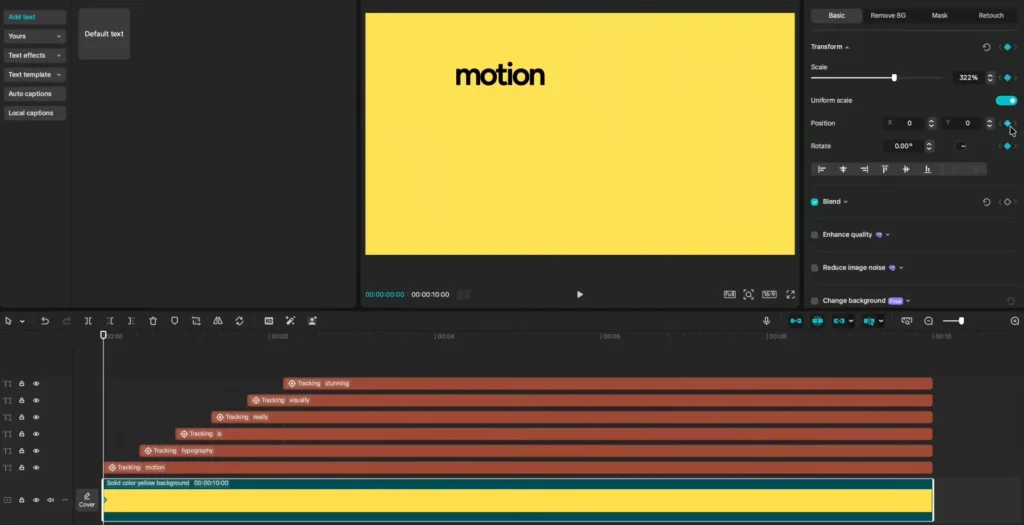This screenshot has height=525, width=1024.
Task: Click the Scale slider handle
Action: pyautogui.click(x=894, y=78)
